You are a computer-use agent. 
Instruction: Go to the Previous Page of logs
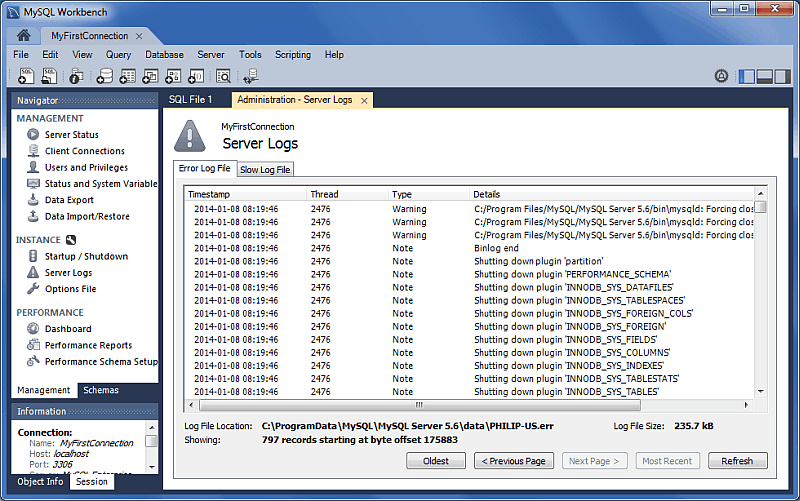point(514,461)
